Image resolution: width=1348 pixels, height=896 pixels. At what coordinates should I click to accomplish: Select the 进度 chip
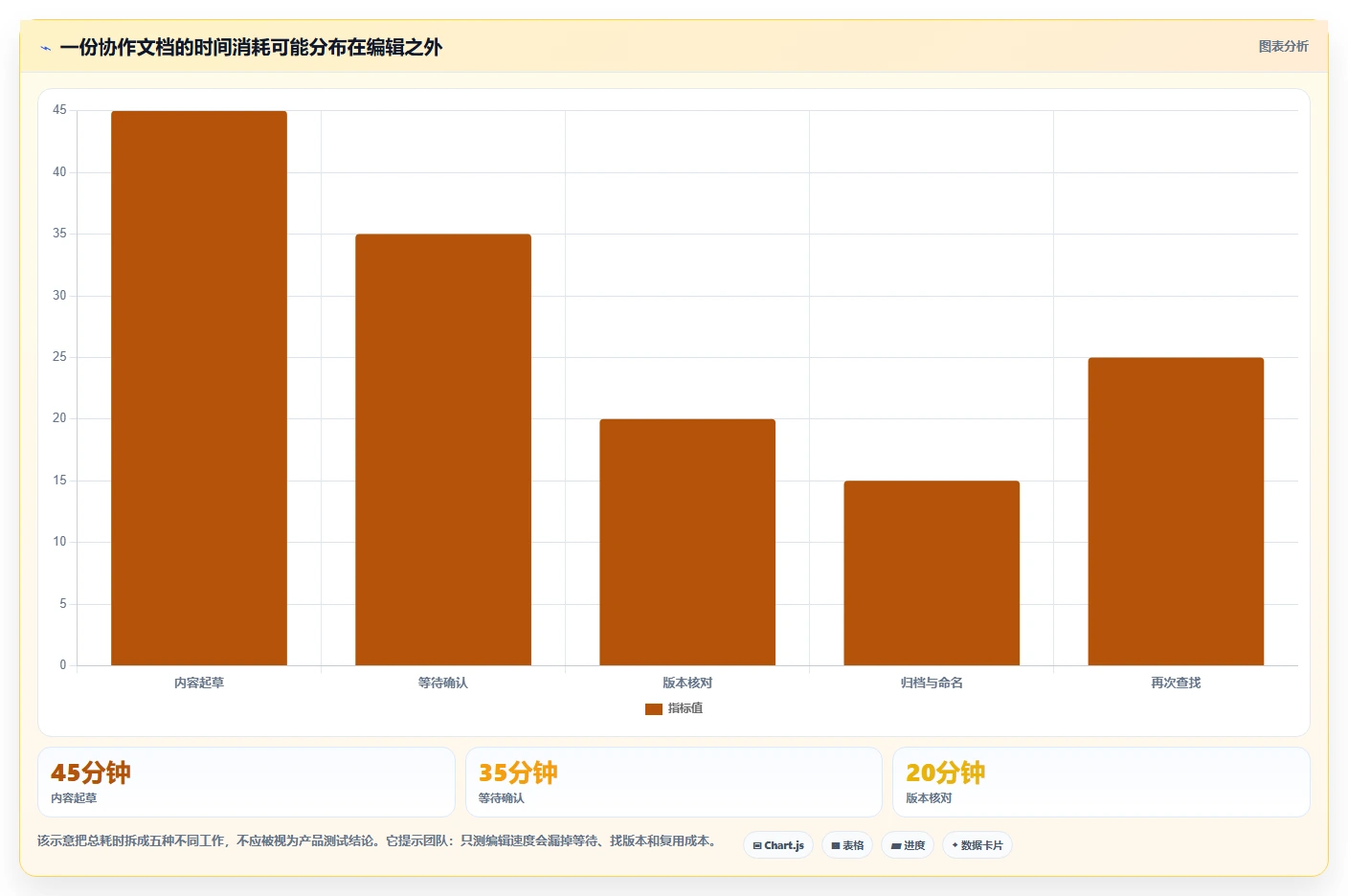908,845
